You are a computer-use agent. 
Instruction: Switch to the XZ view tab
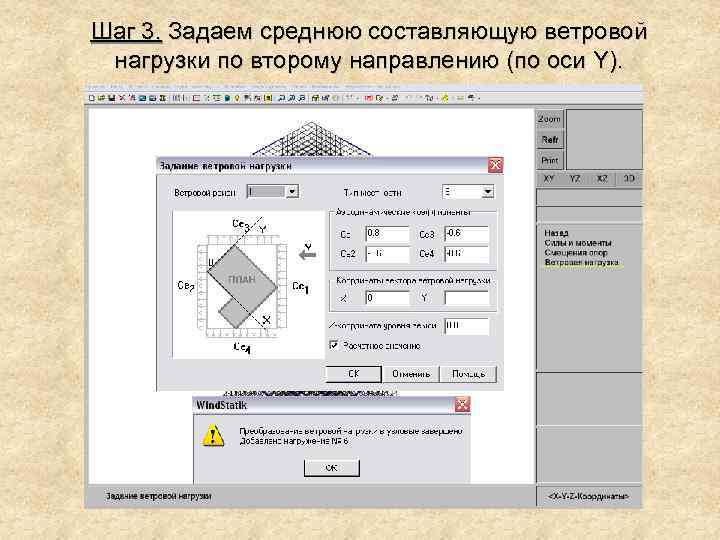pos(602,179)
